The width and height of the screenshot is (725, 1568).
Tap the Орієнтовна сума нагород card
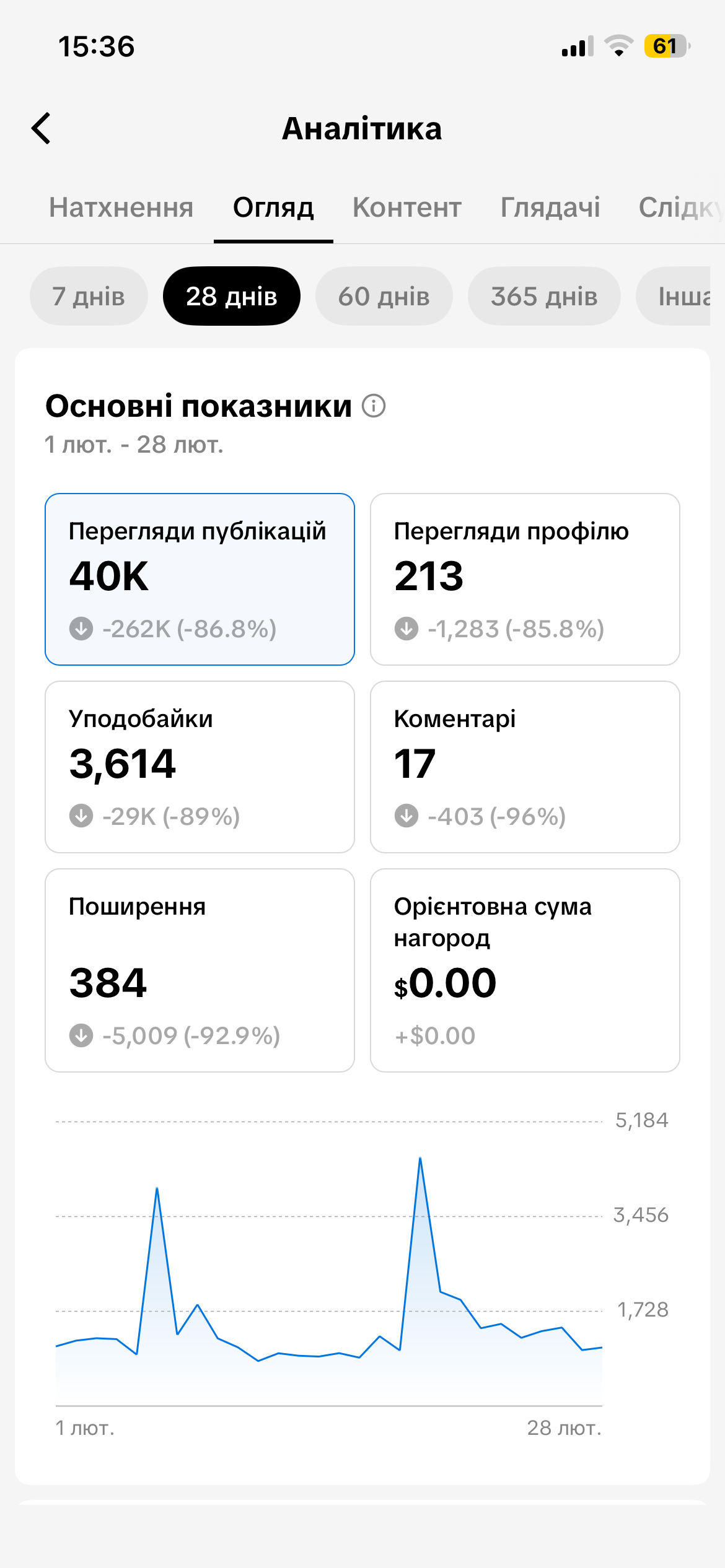coord(525,970)
